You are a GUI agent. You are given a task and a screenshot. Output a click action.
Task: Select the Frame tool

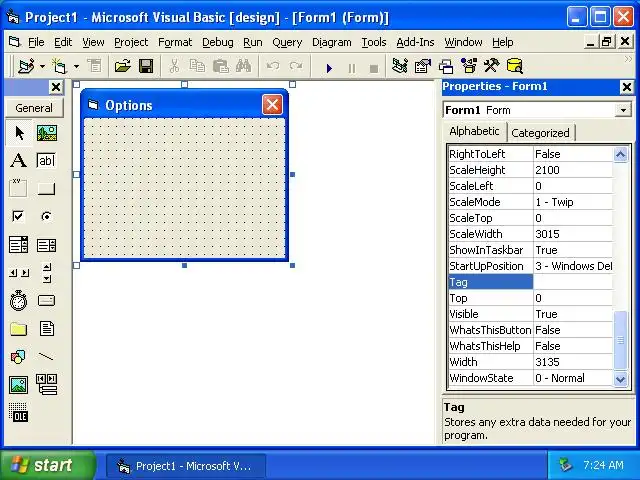(x=19, y=188)
